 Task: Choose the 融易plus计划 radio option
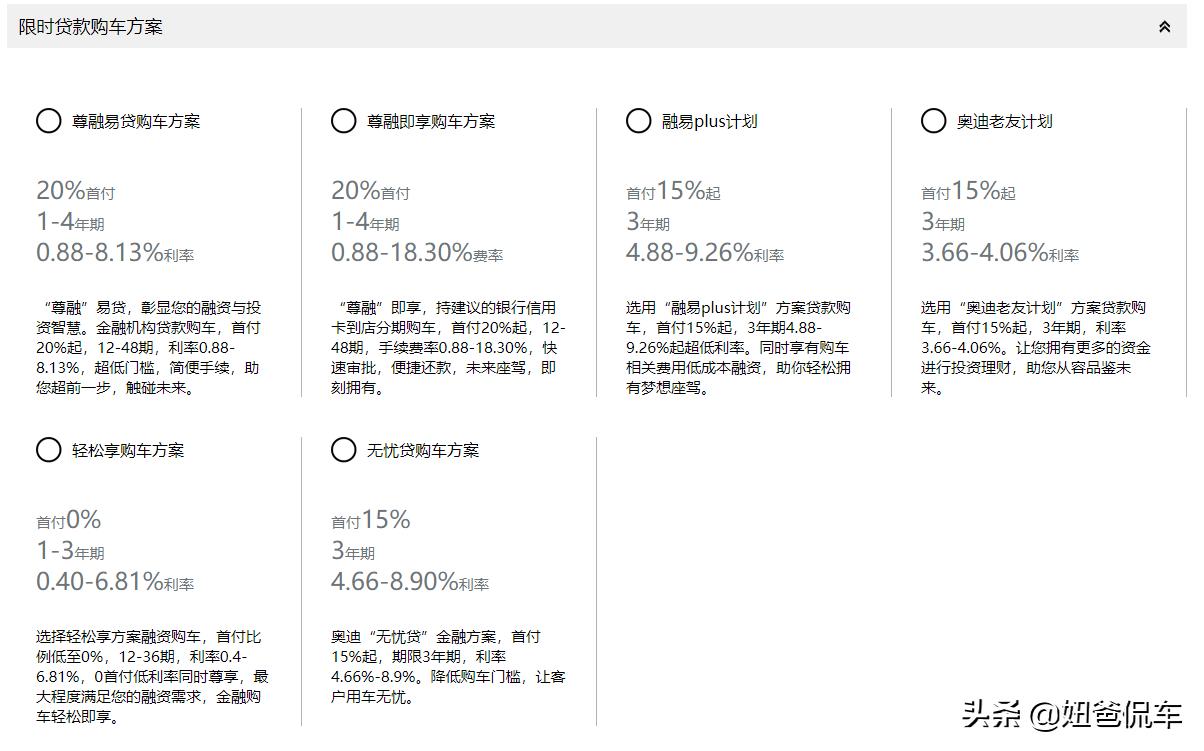click(638, 121)
